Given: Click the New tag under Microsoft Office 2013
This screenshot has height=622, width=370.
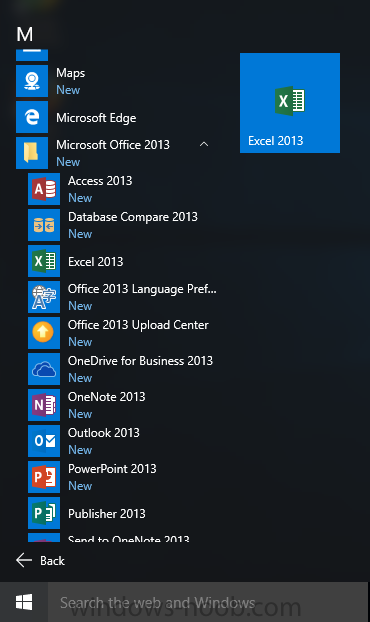Looking at the screenshot, I should [68, 162].
